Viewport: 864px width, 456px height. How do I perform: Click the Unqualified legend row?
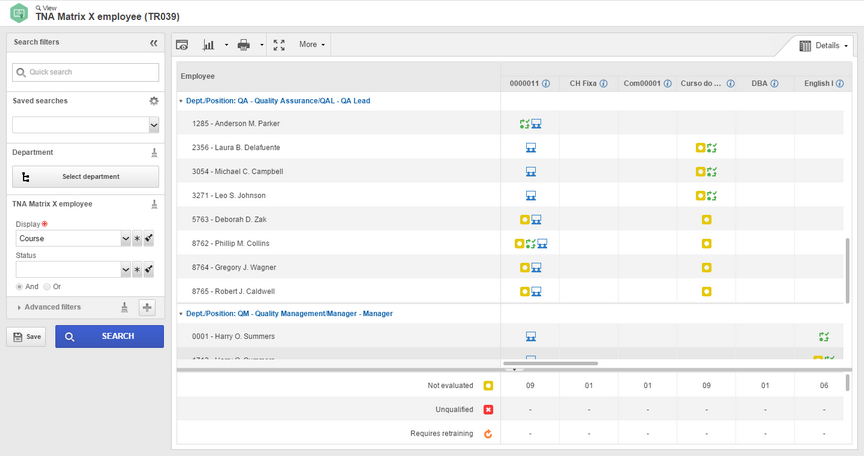pyautogui.click(x=510, y=410)
